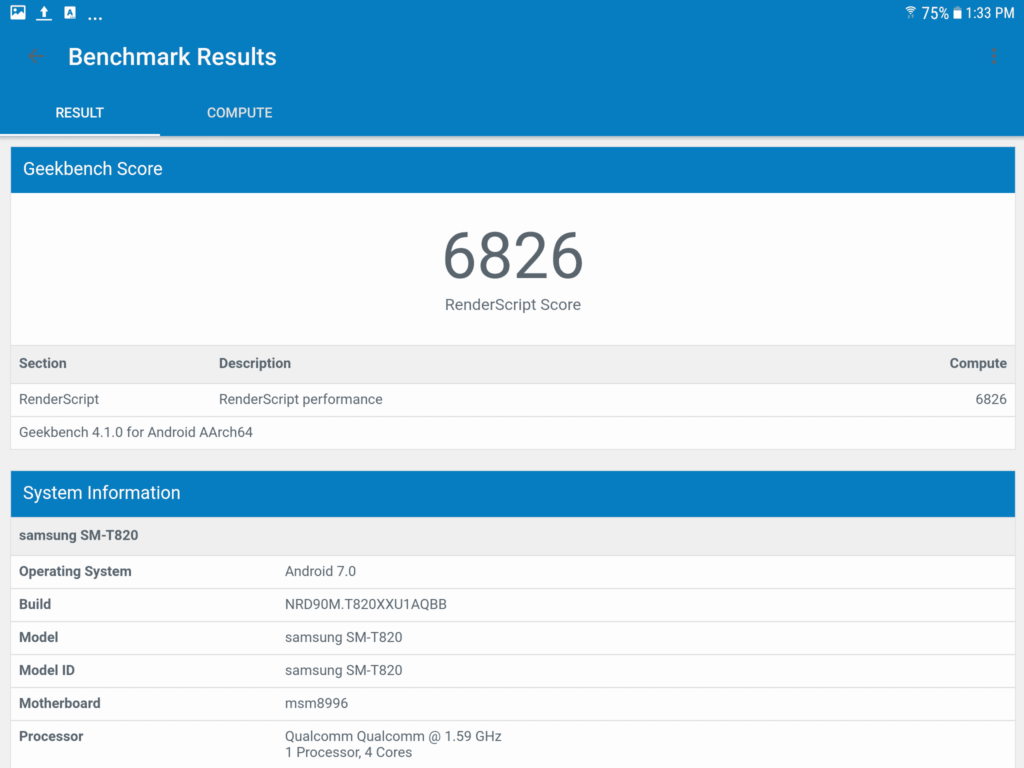The image size is (1024, 768).
Task: Tap the battery icon in status bar
Action: (957, 13)
